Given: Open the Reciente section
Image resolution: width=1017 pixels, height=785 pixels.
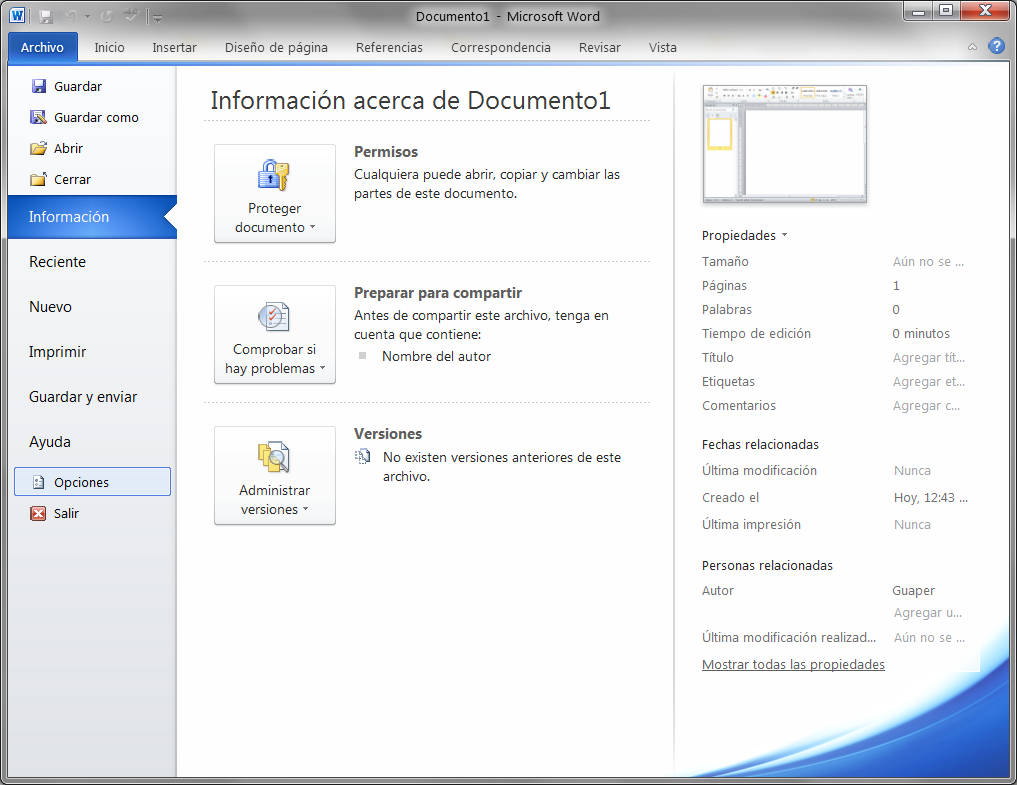Looking at the screenshot, I should 57,261.
